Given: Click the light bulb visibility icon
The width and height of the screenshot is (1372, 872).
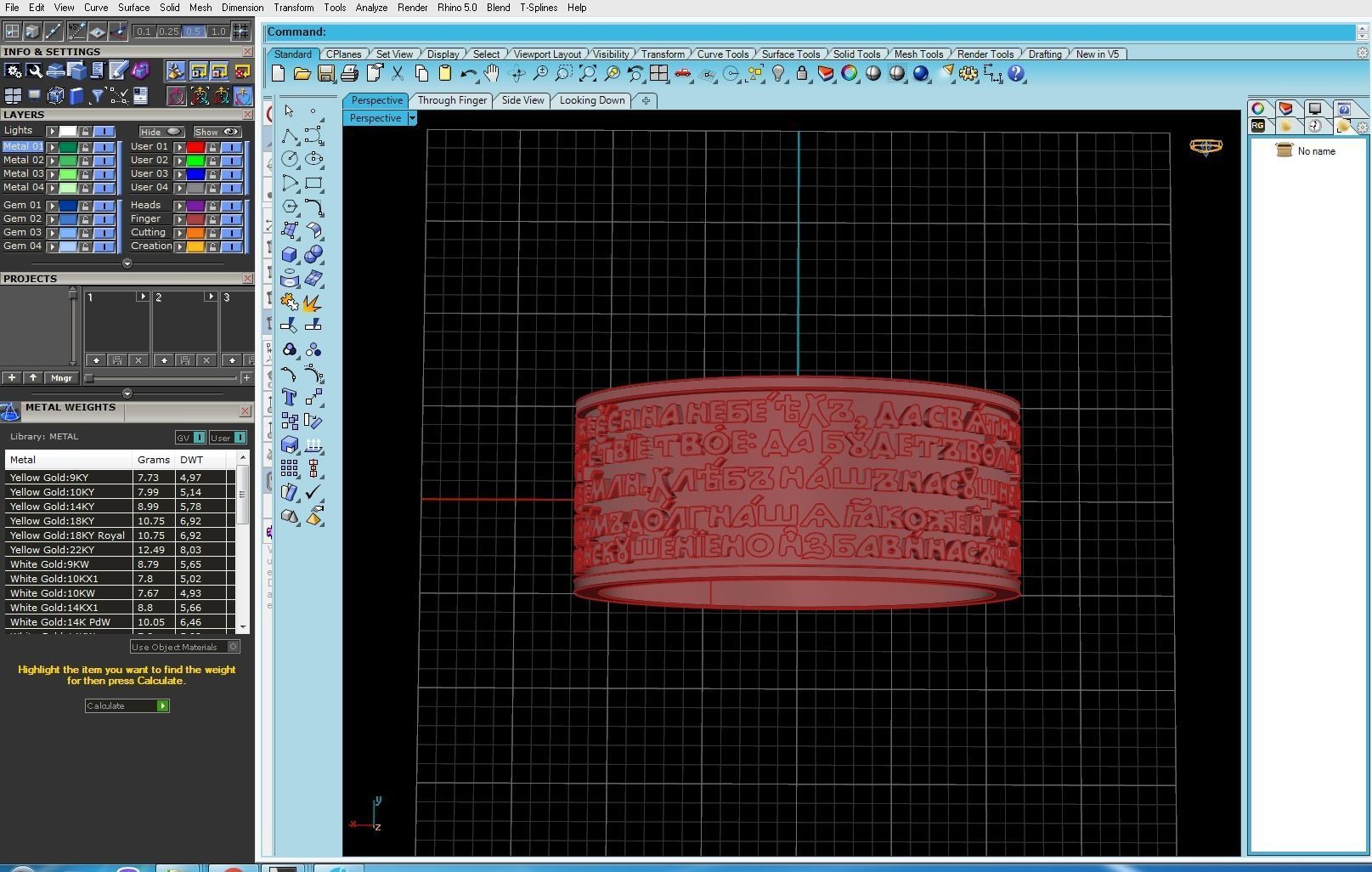Looking at the screenshot, I should [x=778, y=74].
